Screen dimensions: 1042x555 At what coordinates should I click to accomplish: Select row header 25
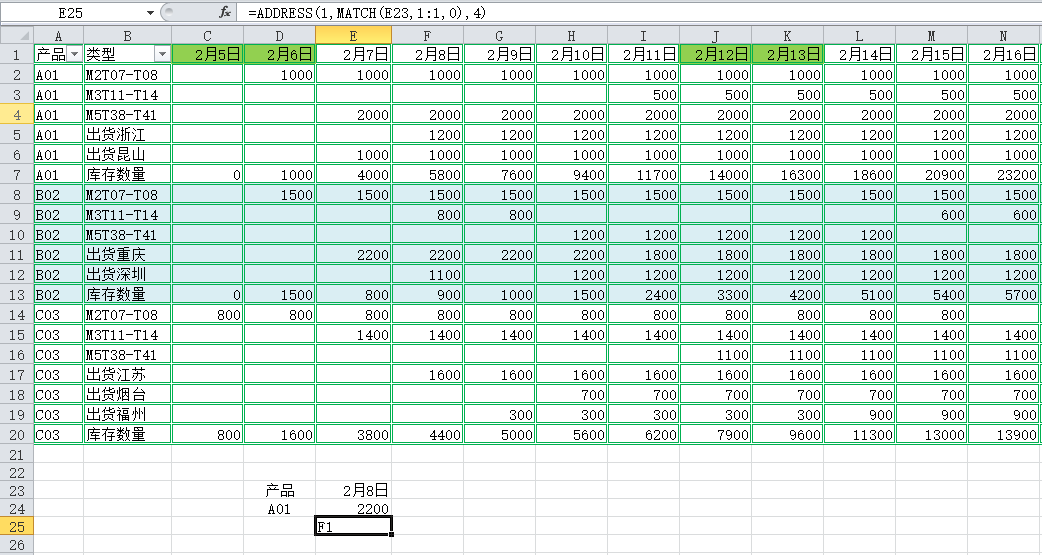tap(17, 526)
